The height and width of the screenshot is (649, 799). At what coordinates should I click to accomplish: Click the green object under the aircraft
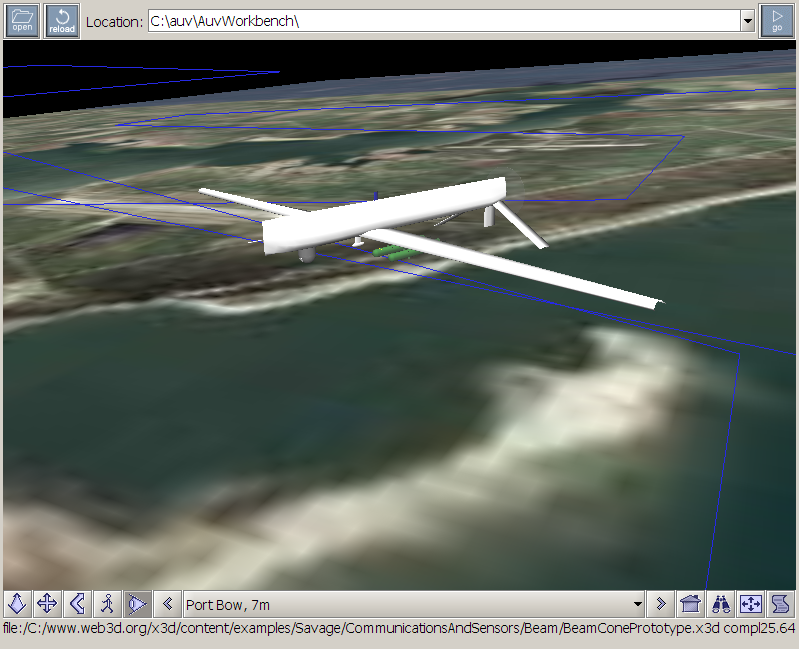pos(390,252)
